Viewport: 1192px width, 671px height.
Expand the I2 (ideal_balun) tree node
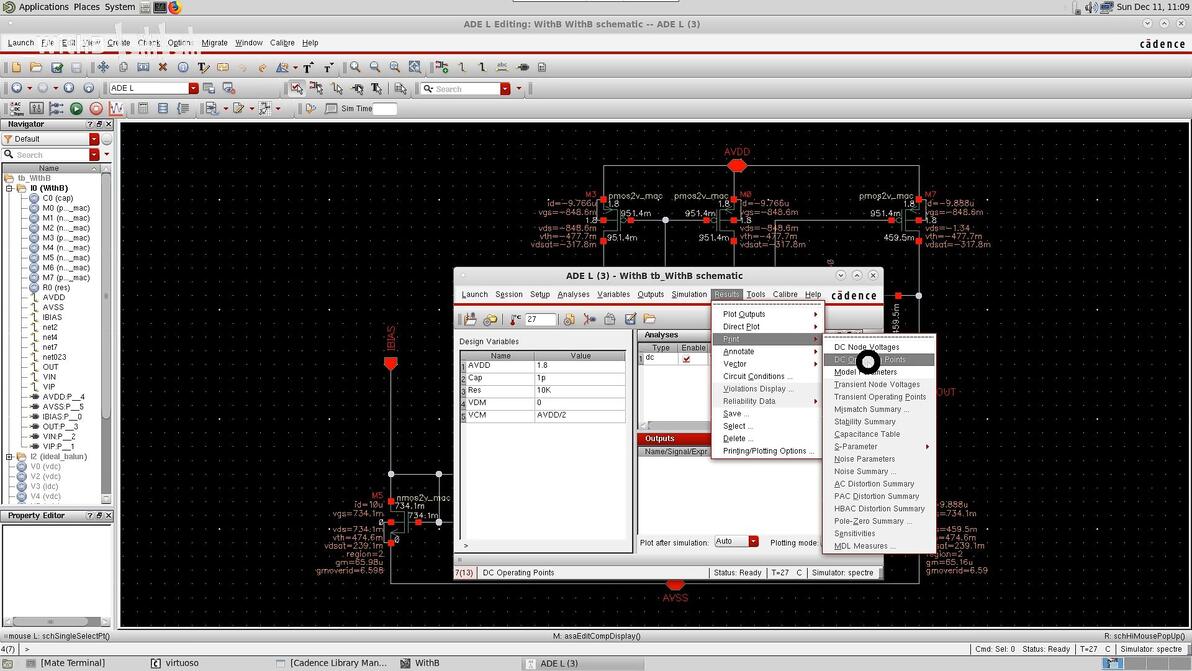tap(9, 457)
